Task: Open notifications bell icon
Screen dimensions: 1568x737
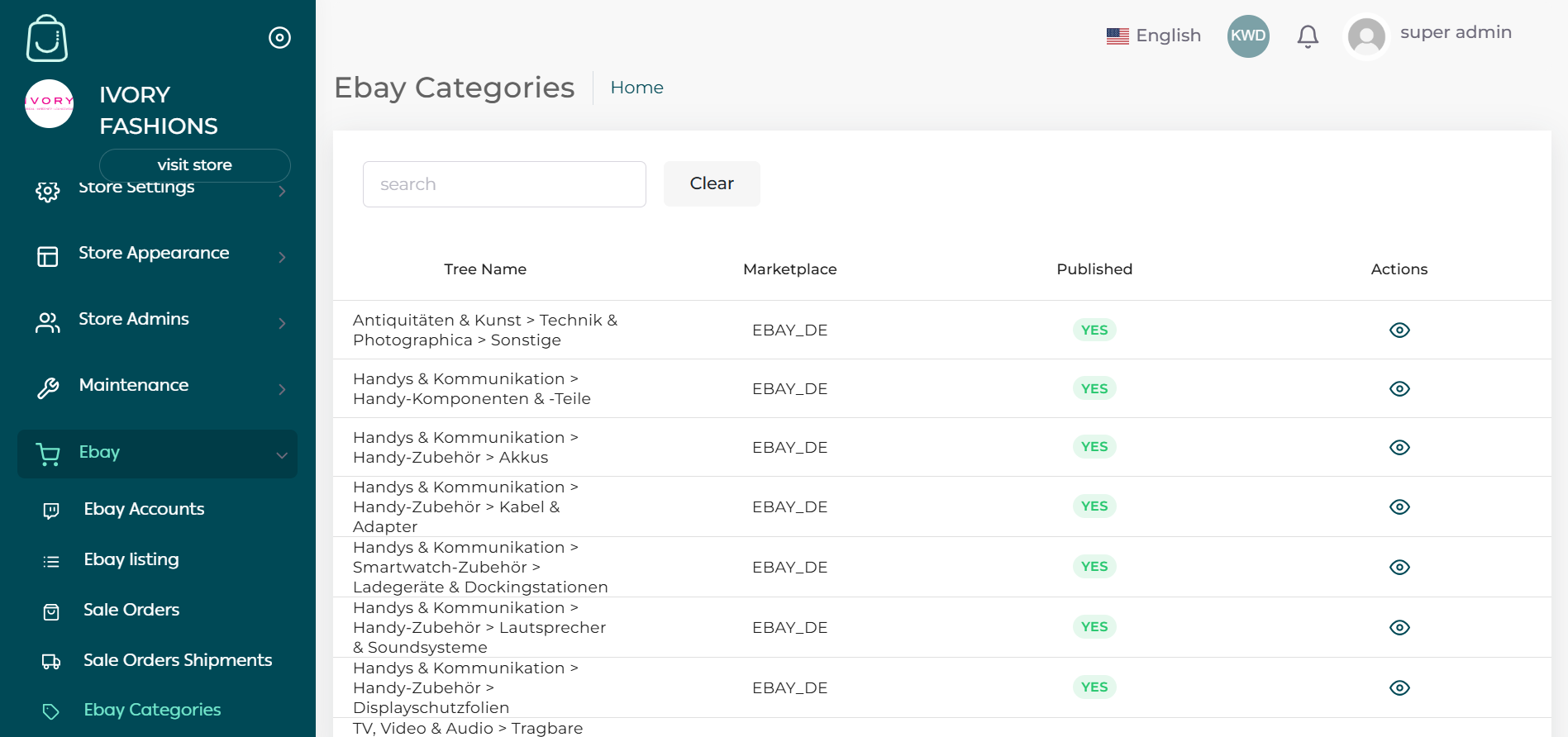Action: (x=1308, y=36)
